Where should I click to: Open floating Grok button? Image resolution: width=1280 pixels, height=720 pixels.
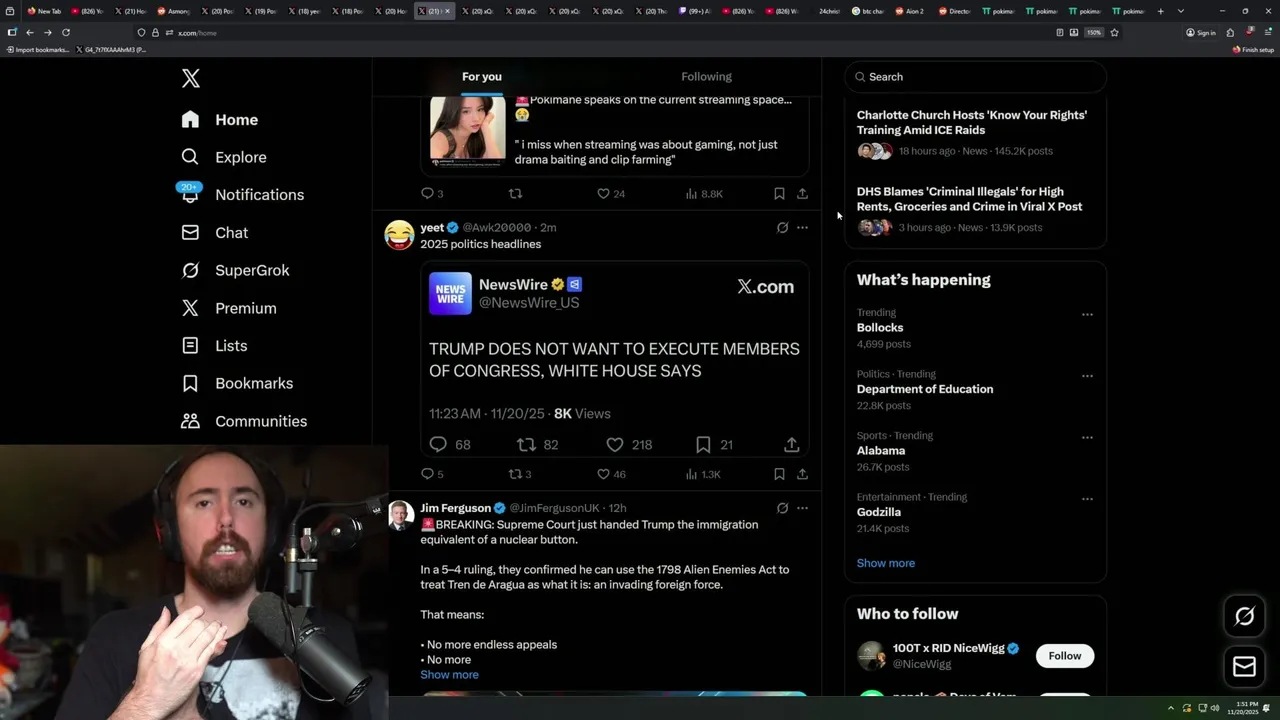coord(1245,617)
